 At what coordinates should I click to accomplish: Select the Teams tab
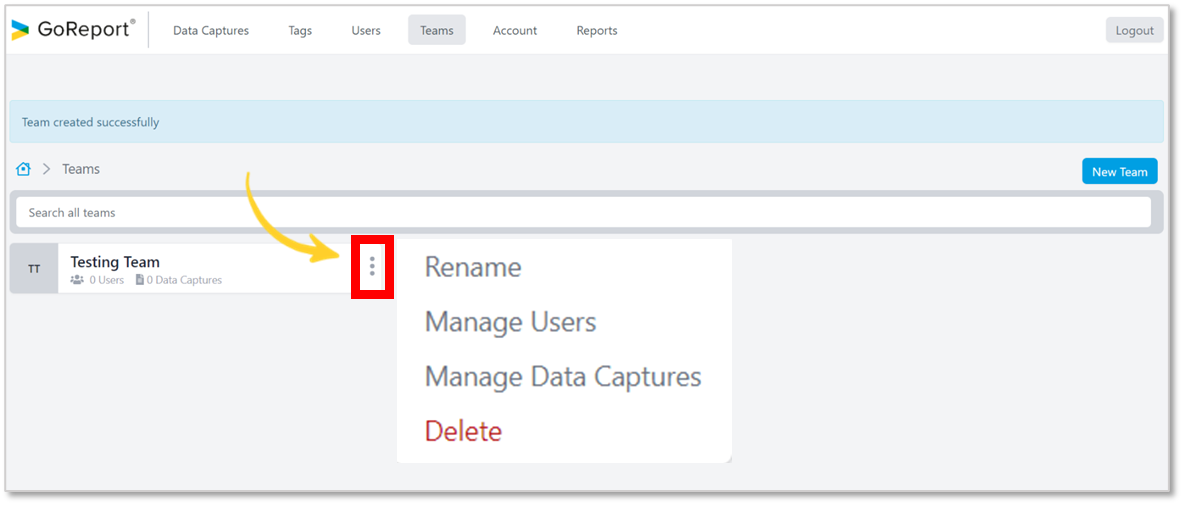click(x=437, y=30)
